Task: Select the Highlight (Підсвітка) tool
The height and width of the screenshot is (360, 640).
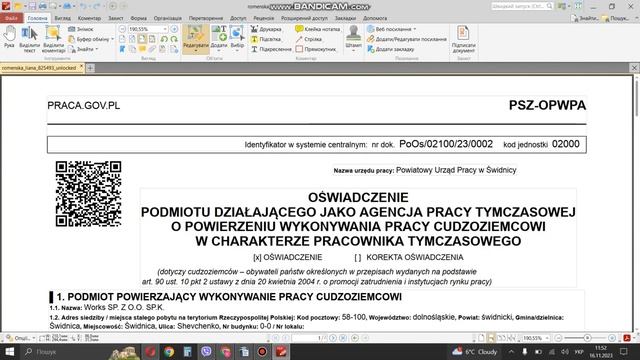Action: point(266,39)
